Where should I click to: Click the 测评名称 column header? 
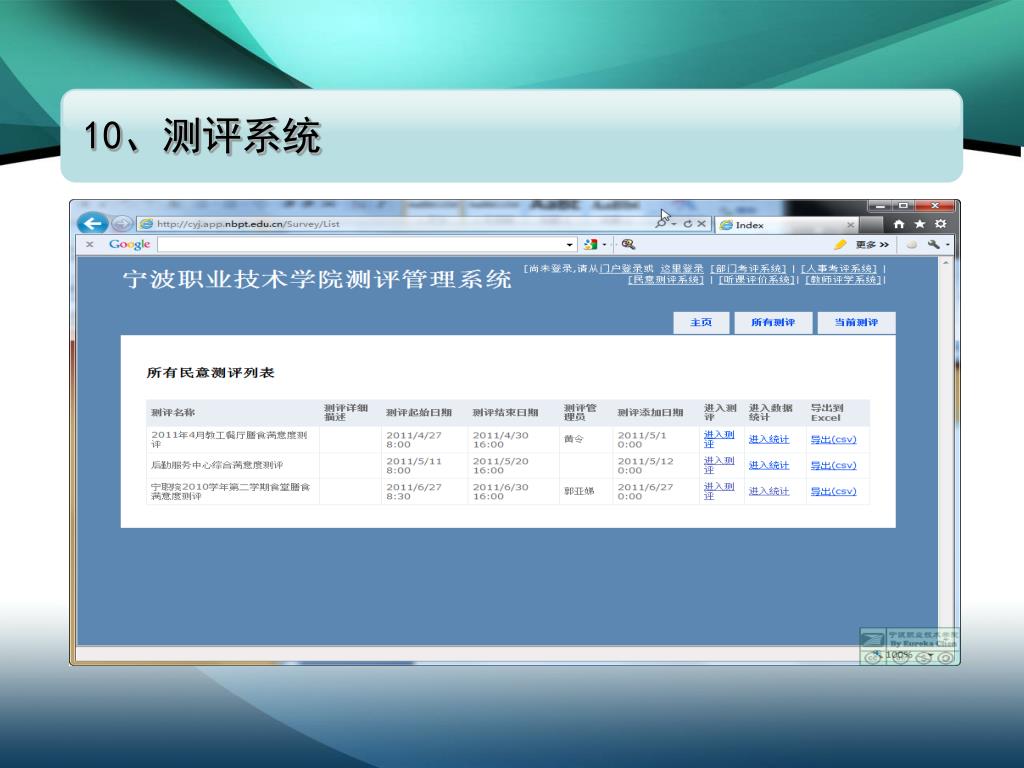(x=173, y=413)
